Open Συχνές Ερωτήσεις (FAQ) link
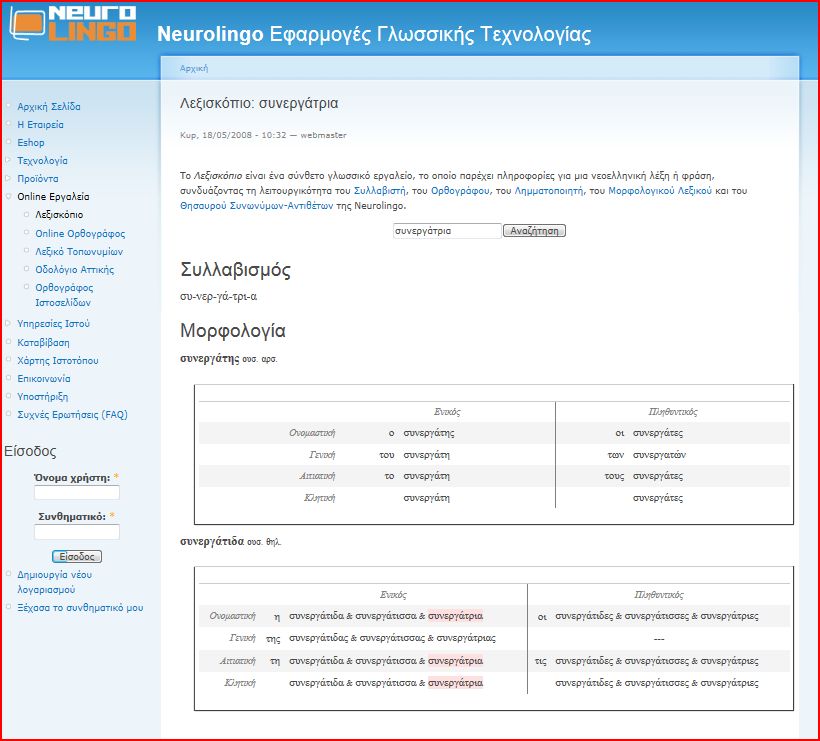The width and height of the screenshot is (820, 741). pos(72,415)
